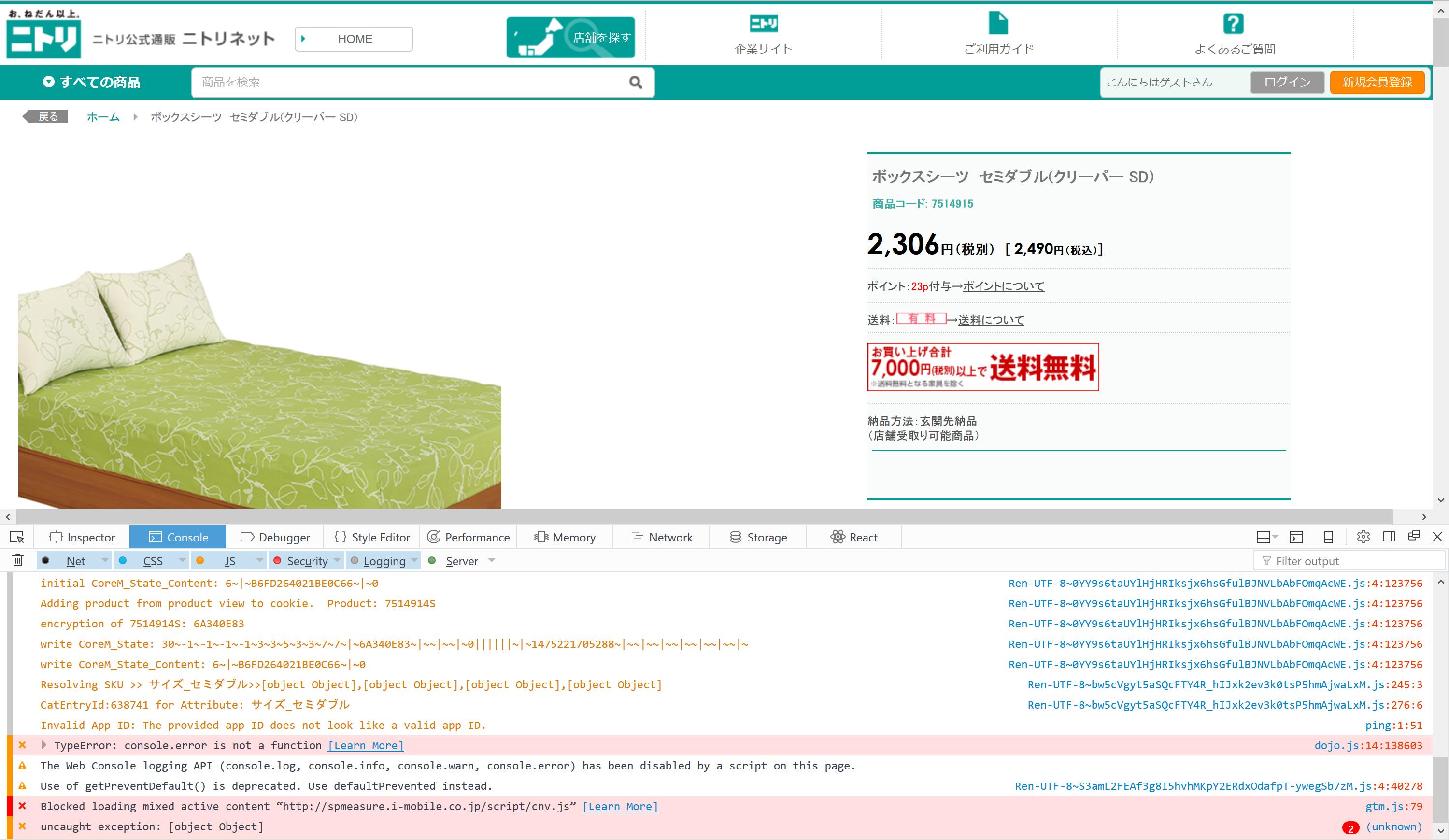Open the dojo.js:14:138603 source link
1449x840 pixels.
pos(1368,745)
